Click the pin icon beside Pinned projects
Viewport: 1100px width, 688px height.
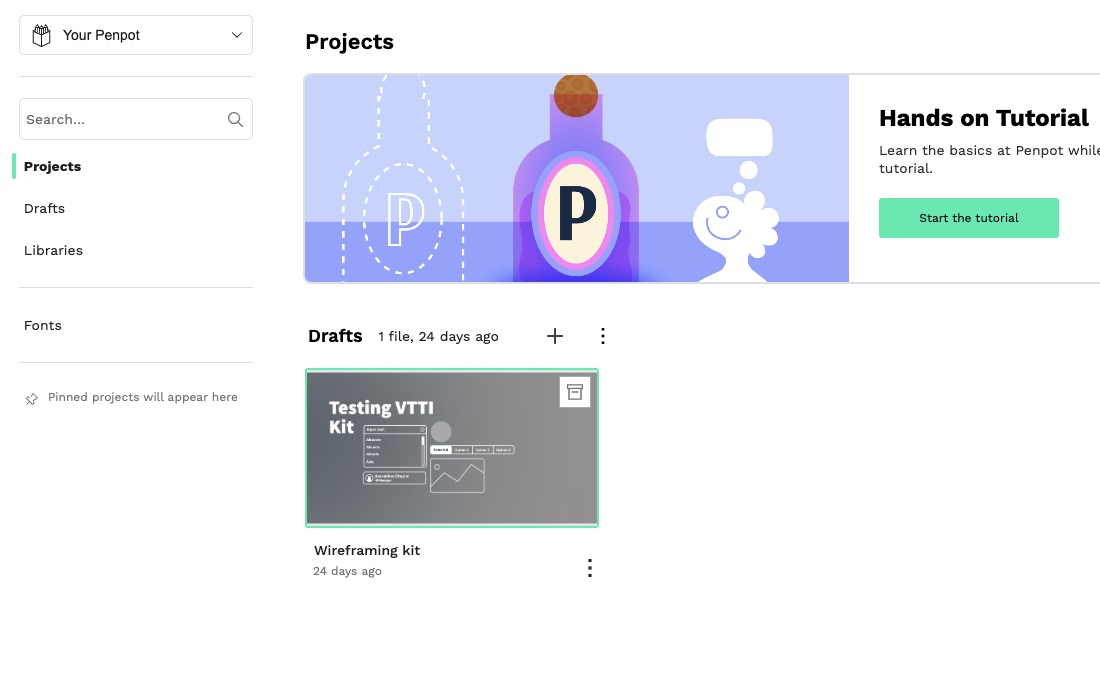click(32, 399)
